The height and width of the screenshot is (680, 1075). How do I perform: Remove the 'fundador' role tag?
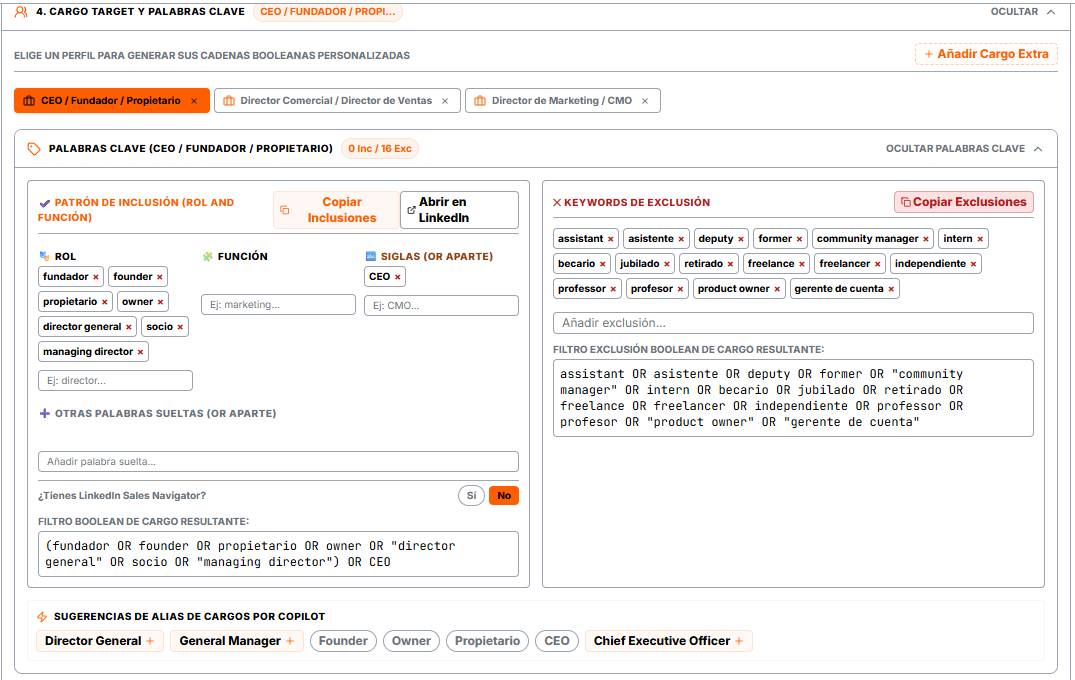96,277
